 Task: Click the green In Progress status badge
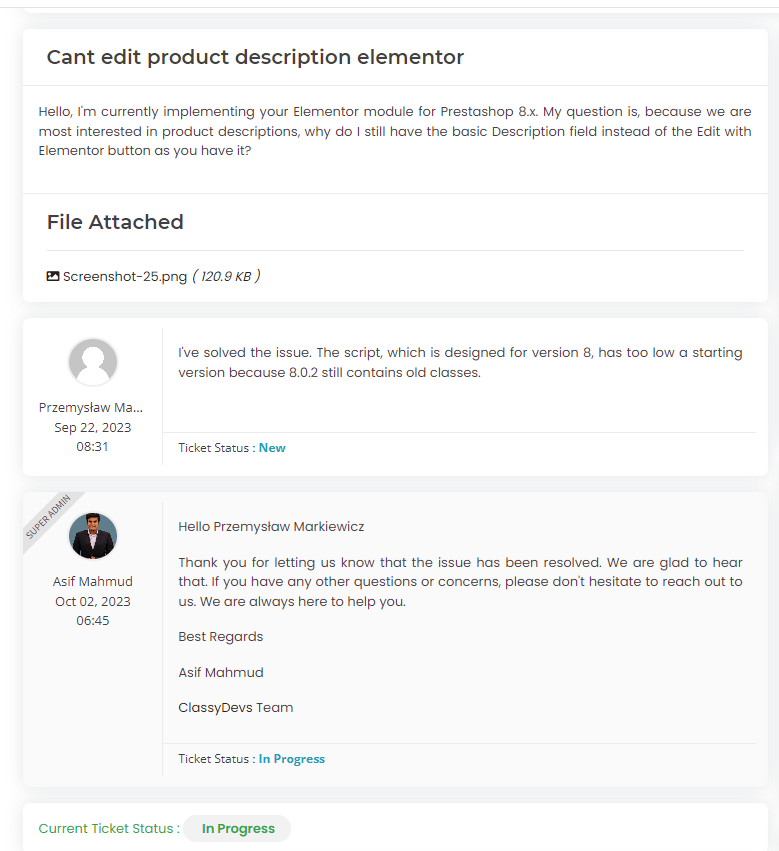click(237, 829)
